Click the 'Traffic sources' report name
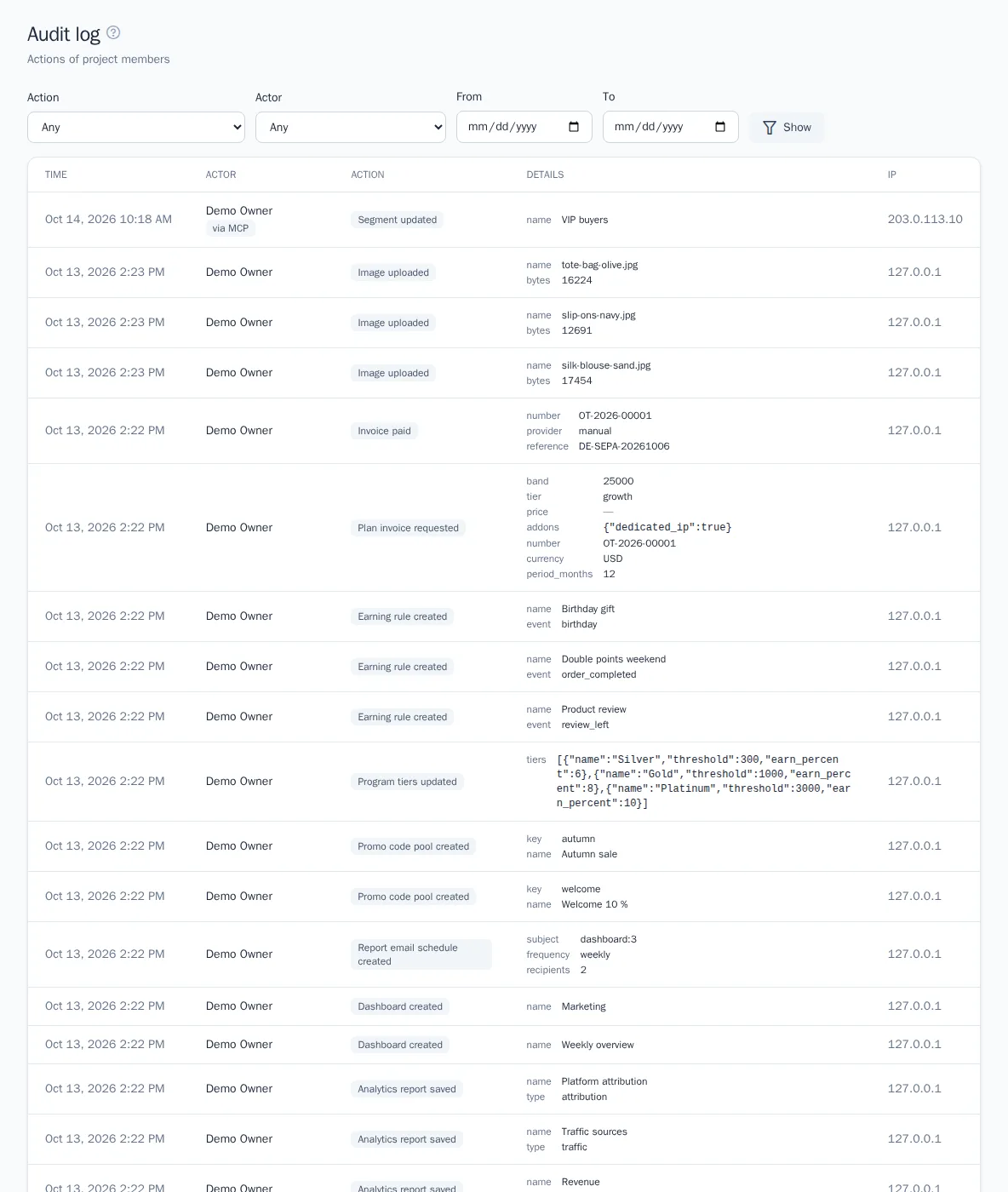Viewport: 1008px width, 1192px height. pyautogui.click(x=594, y=1132)
